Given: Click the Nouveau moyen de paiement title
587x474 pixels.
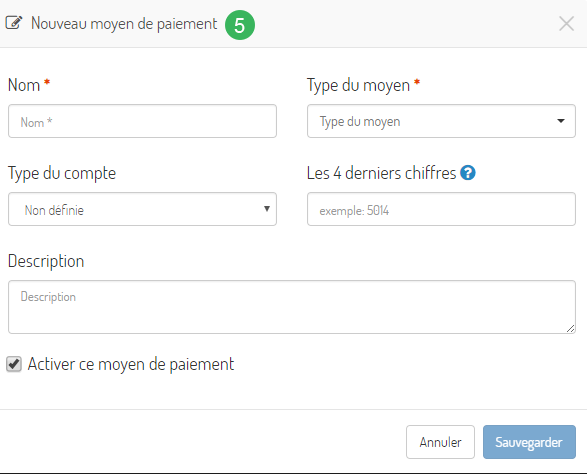Looking at the screenshot, I should coord(124,24).
